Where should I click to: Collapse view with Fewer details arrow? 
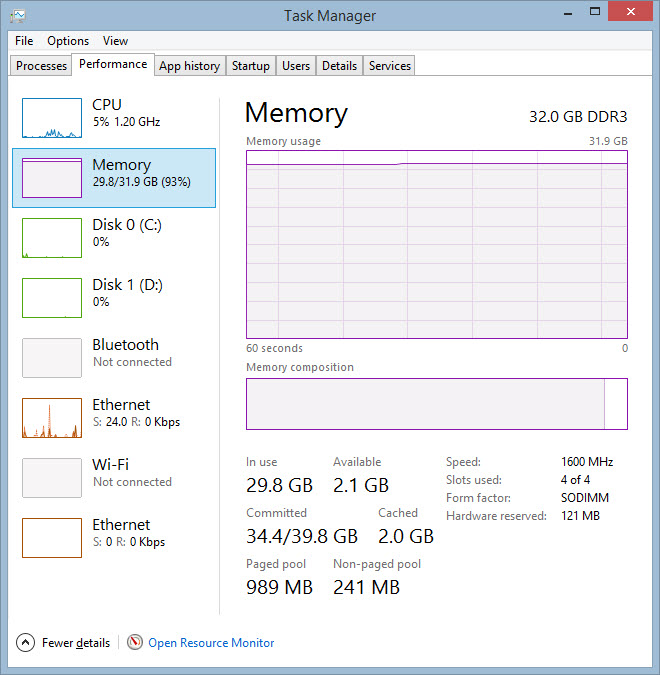coord(26,643)
